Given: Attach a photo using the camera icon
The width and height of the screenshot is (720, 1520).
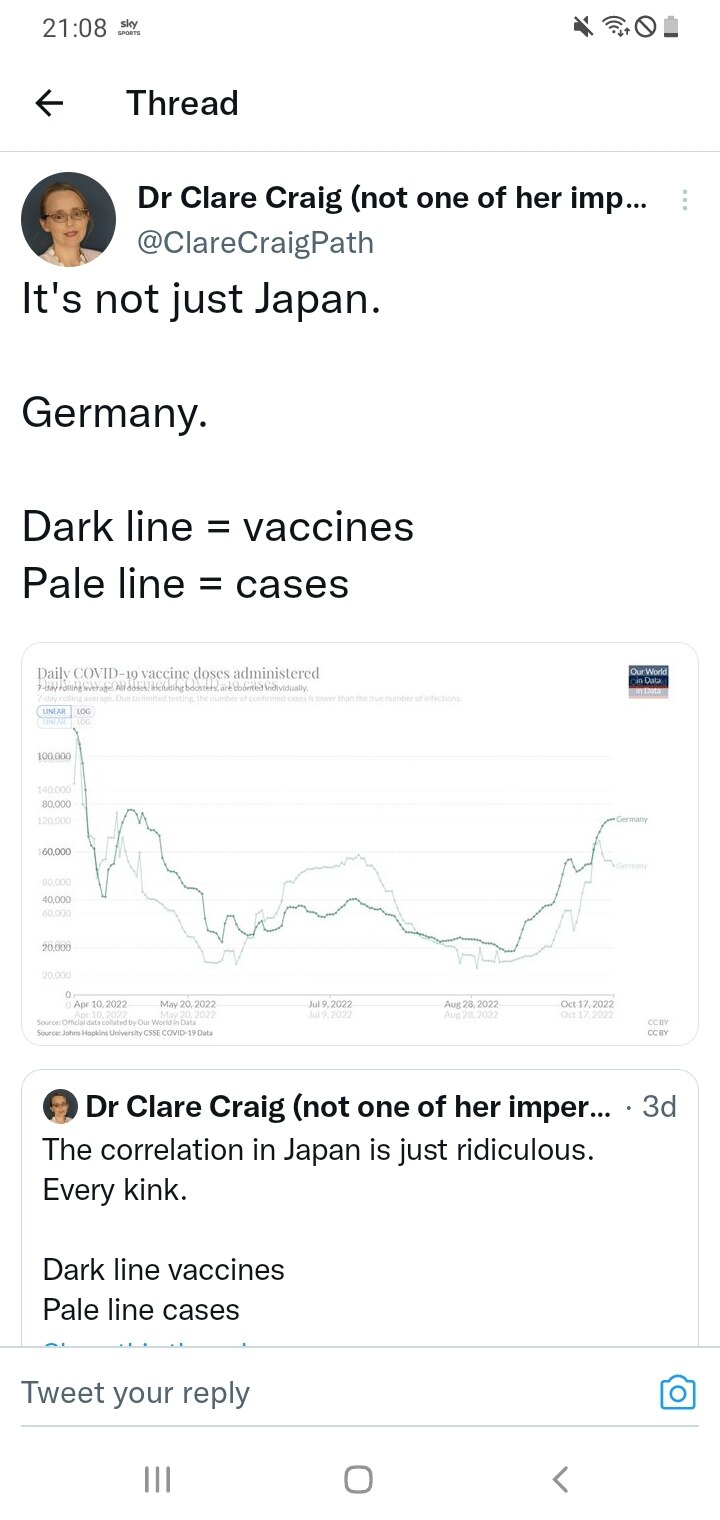Looking at the screenshot, I should coord(678,1391).
